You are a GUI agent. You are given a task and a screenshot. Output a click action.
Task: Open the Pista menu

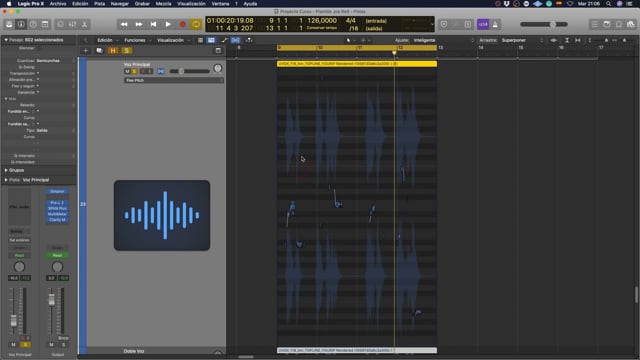[100, 4]
